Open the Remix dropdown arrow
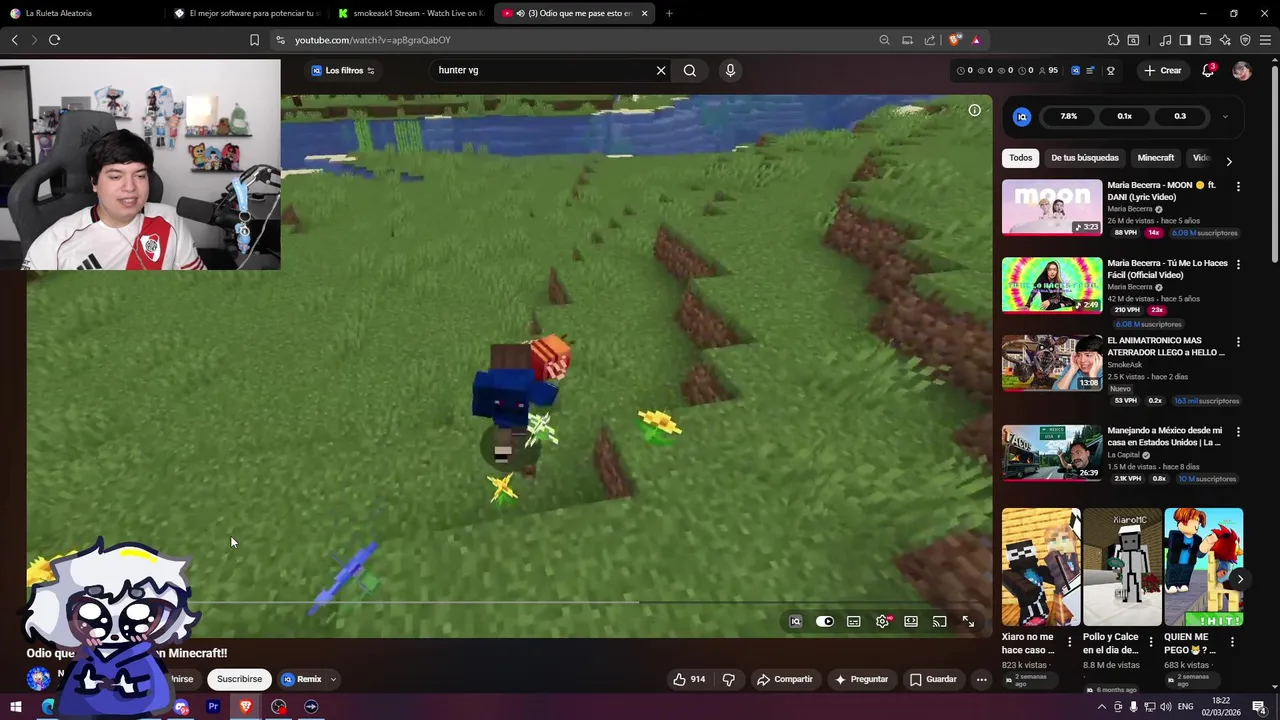The width and height of the screenshot is (1280, 720). [333, 679]
